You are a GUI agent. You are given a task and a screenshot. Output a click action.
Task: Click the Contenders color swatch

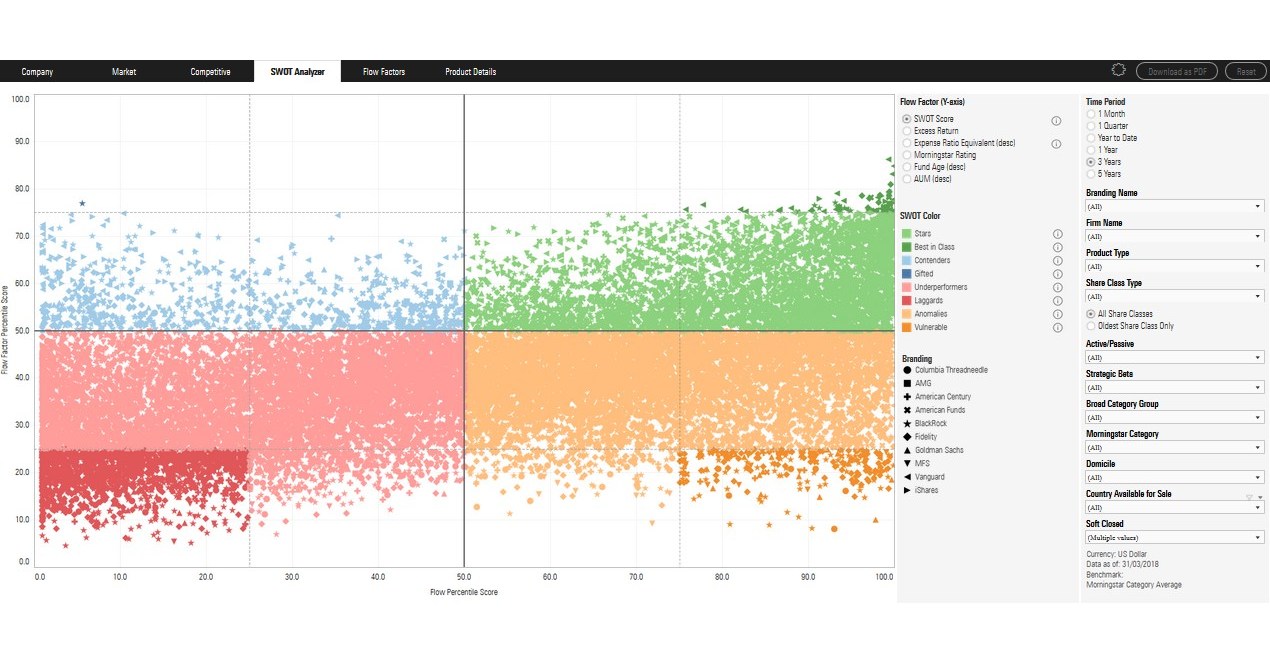[x=908, y=260]
